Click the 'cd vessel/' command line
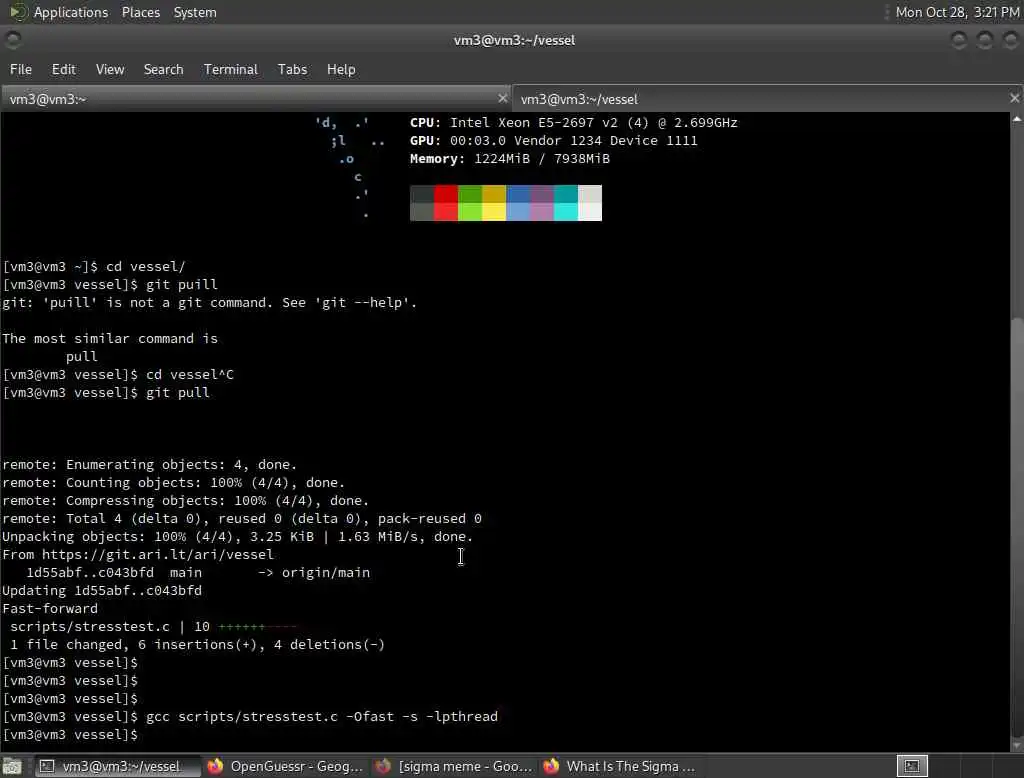This screenshot has height=778, width=1024. (x=94, y=267)
